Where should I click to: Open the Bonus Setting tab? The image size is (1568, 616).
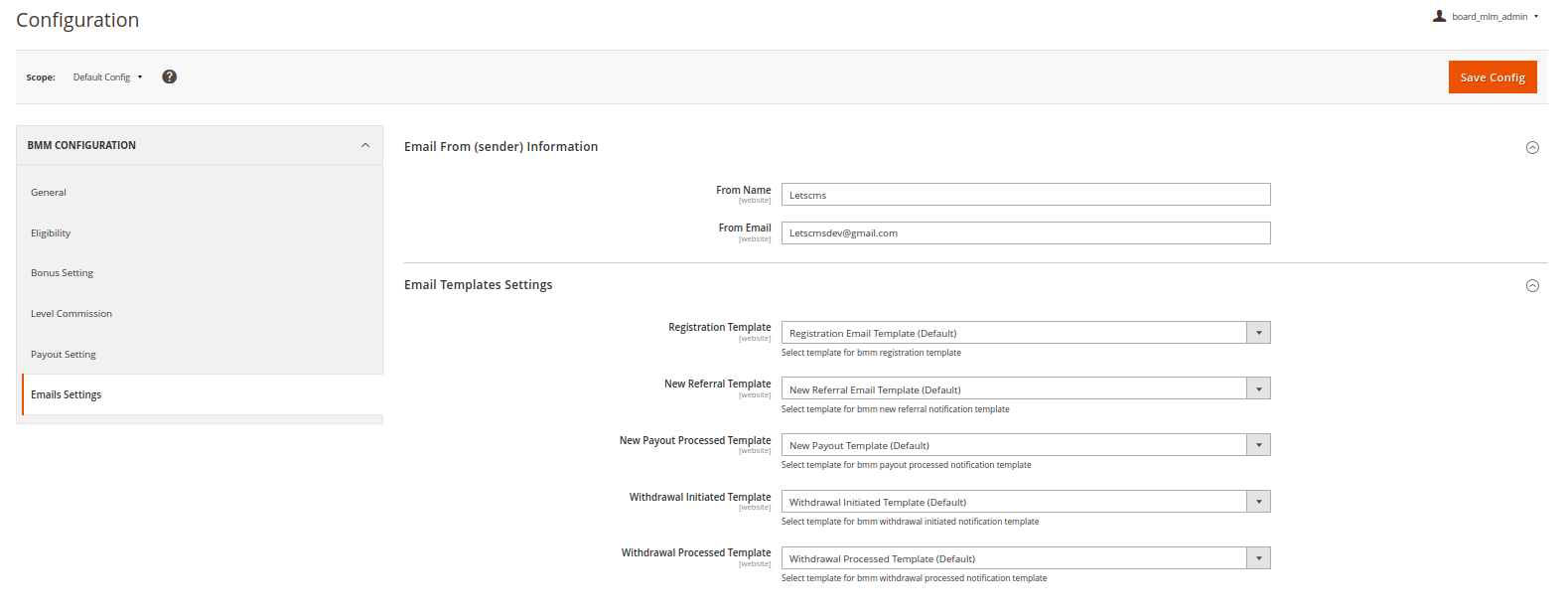[x=62, y=273]
